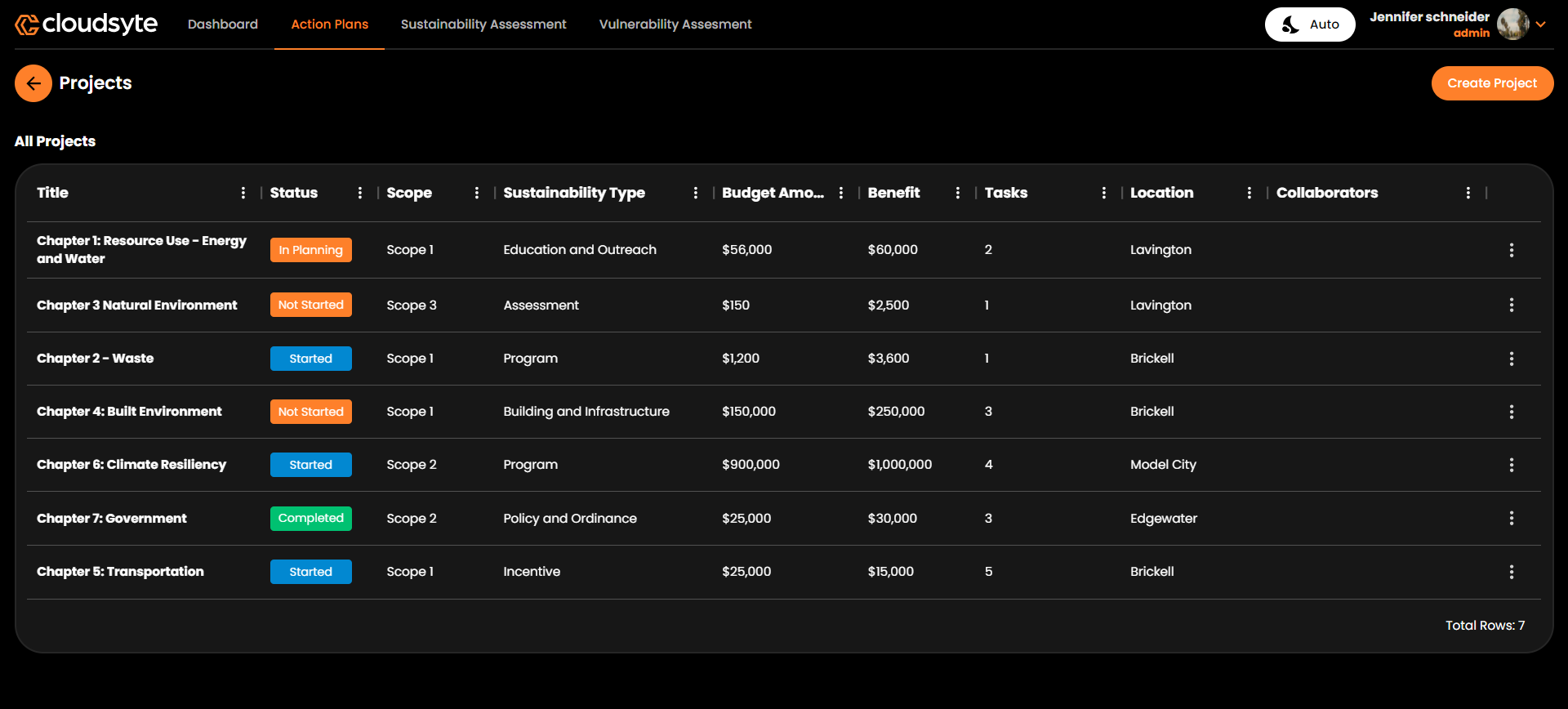Click Jennifer Schneider's profile avatar

click(1512, 25)
